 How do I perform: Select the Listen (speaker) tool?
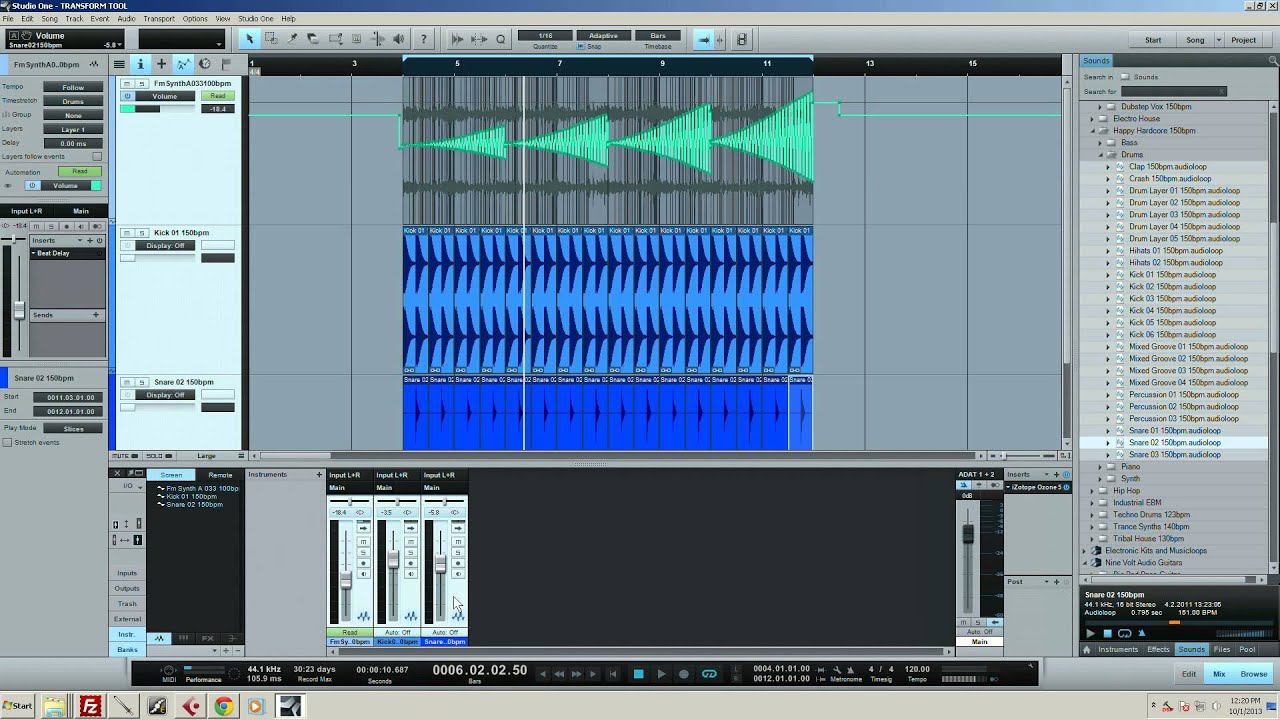click(x=399, y=39)
